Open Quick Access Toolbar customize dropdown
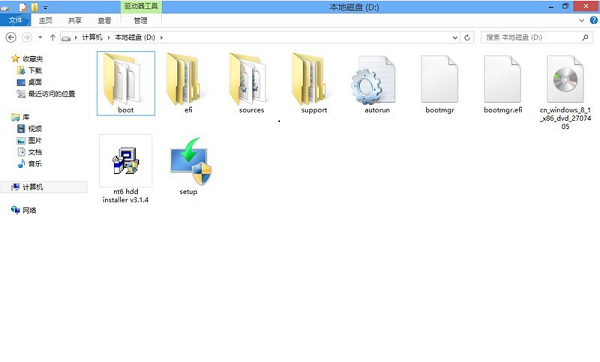 (x=45, y=7)
